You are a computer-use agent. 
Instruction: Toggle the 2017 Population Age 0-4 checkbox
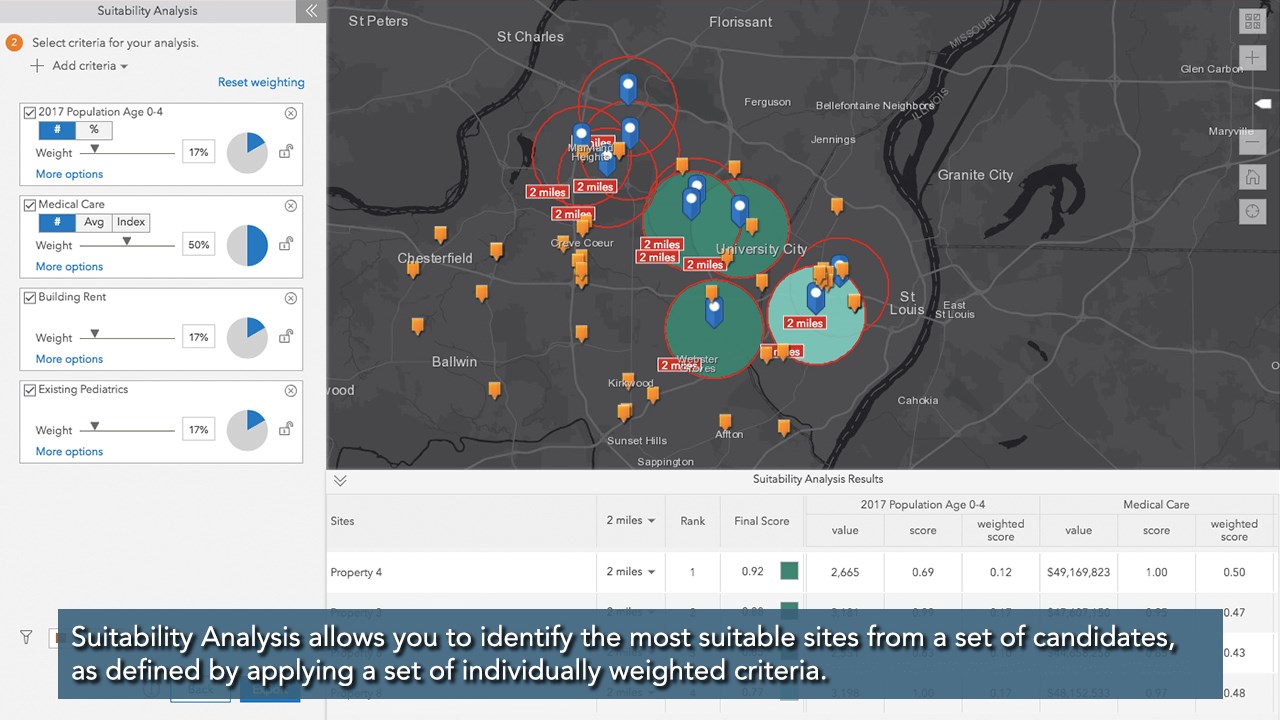click(x=30, y=113)
